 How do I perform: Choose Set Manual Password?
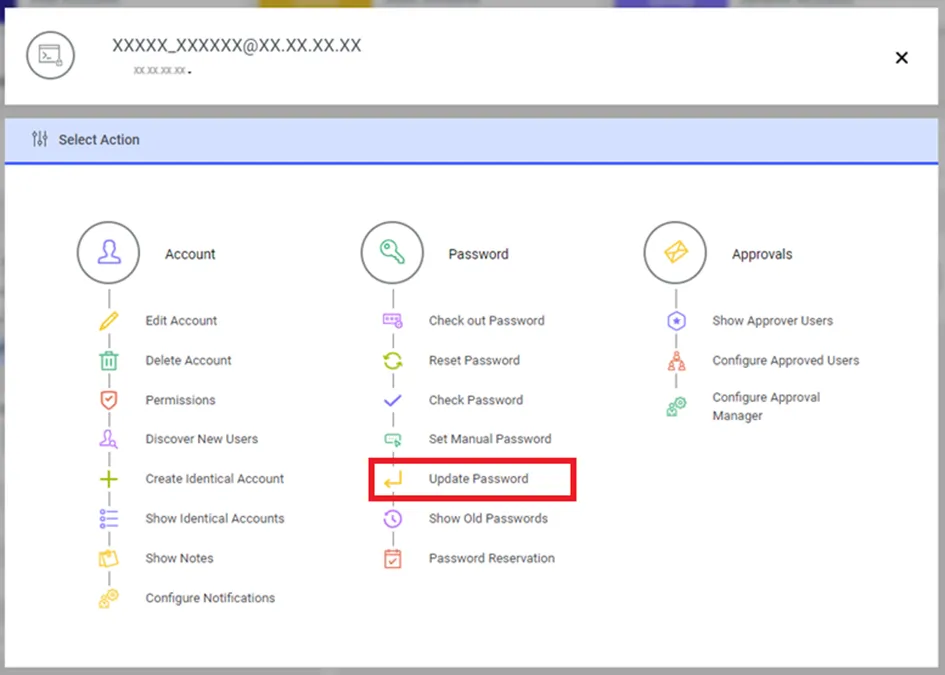coord(490,439)
